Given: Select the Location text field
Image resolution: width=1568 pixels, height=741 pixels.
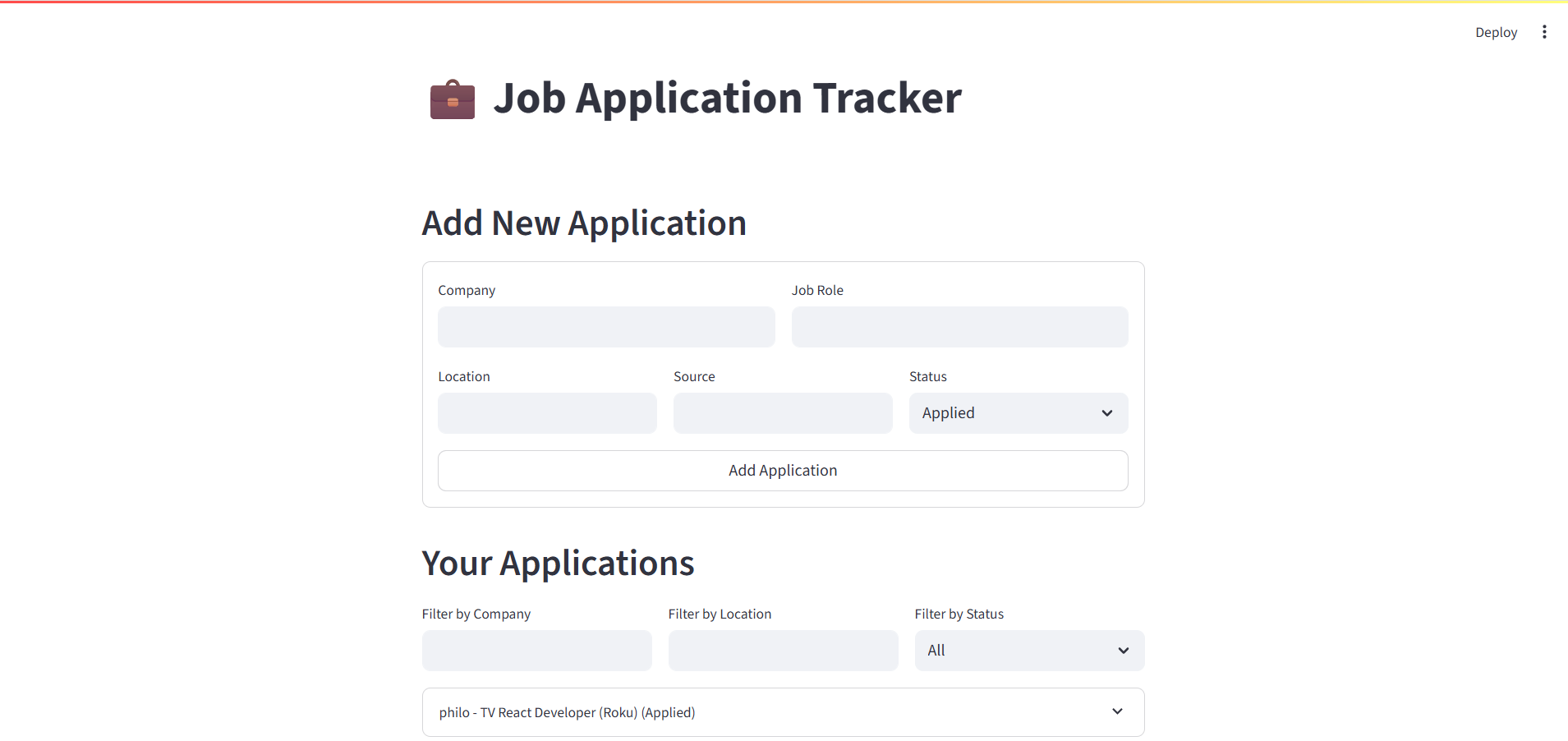Looking at the screenshot, I should pos(547,413).
